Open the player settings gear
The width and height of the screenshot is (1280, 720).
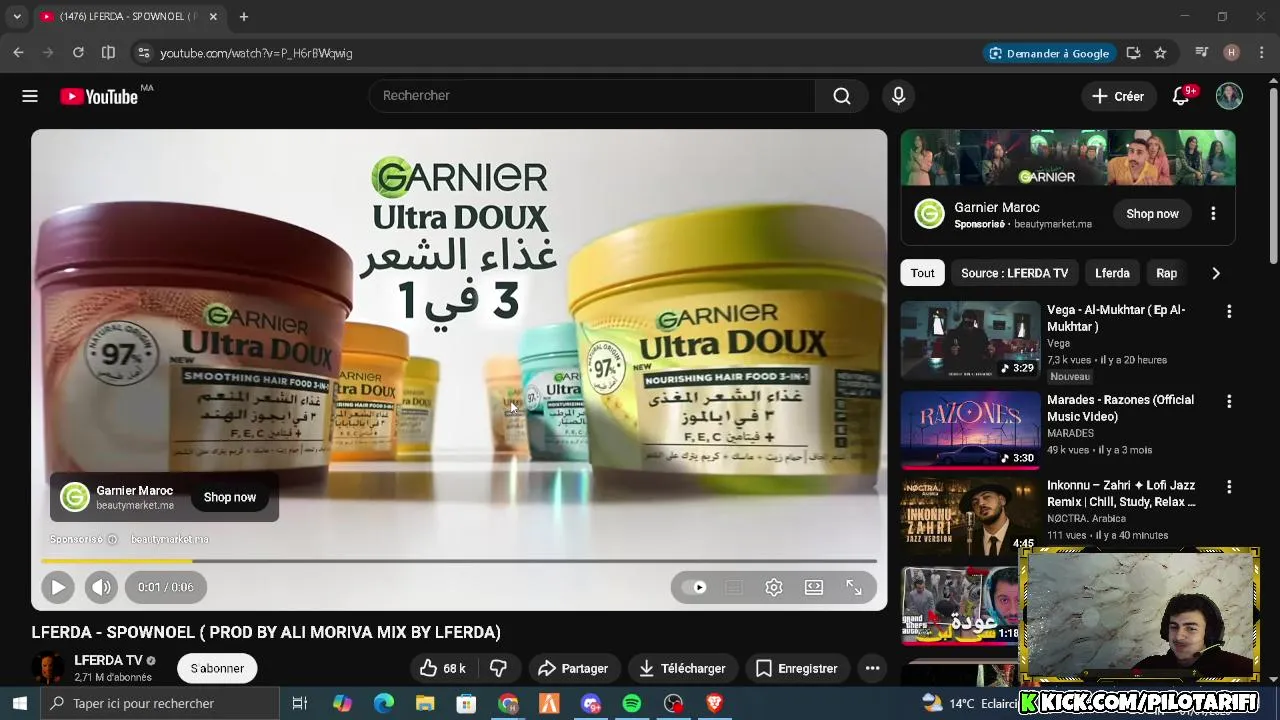(773, 587)
